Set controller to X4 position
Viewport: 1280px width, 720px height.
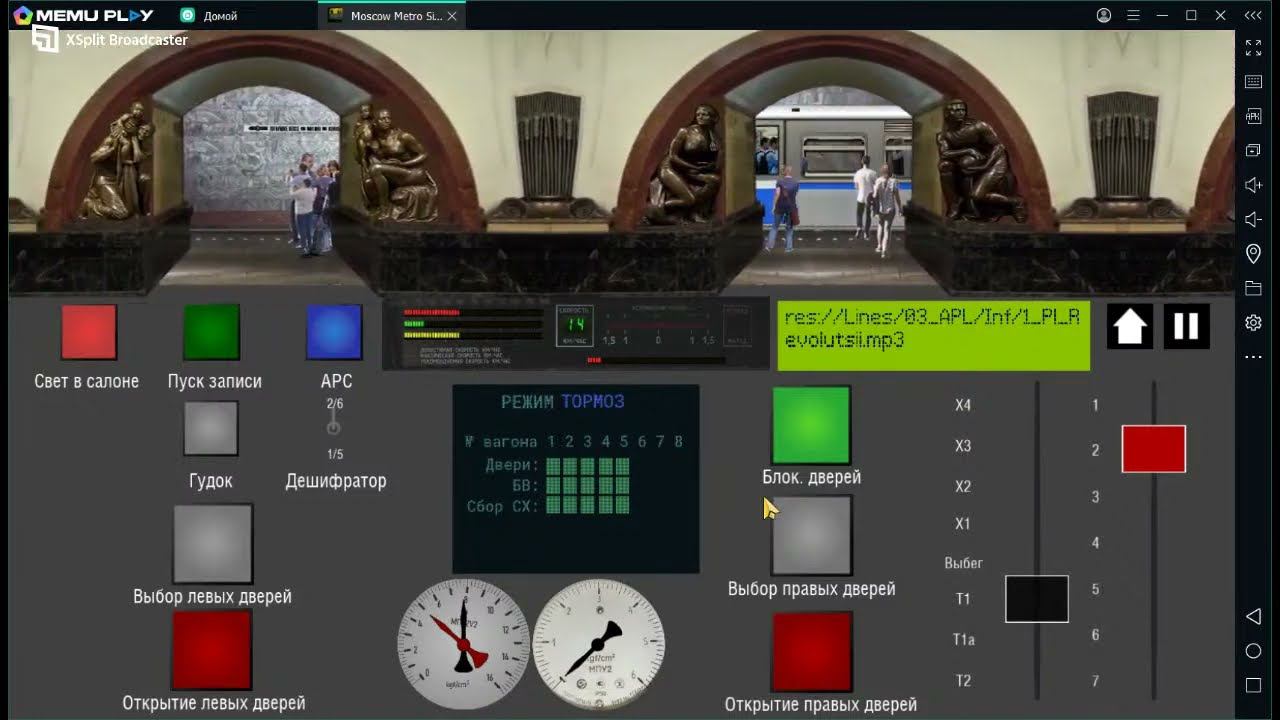[x=963, y=405]
